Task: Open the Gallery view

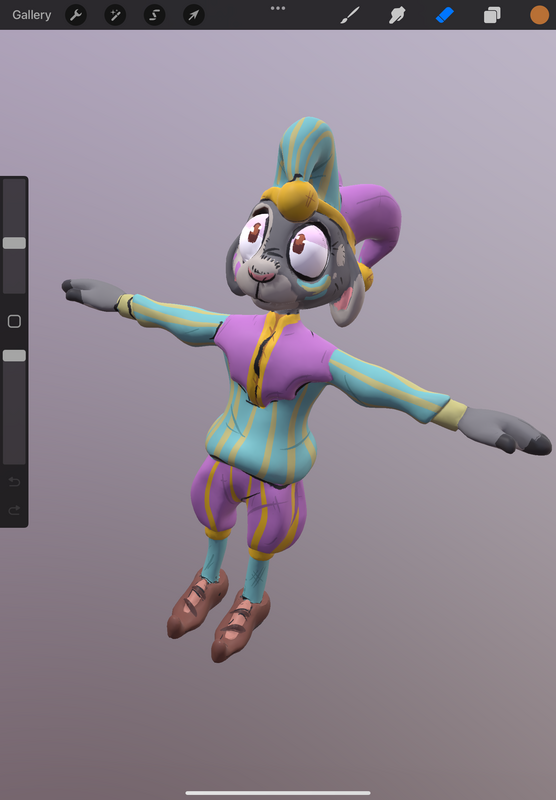Action: point(32,15)
